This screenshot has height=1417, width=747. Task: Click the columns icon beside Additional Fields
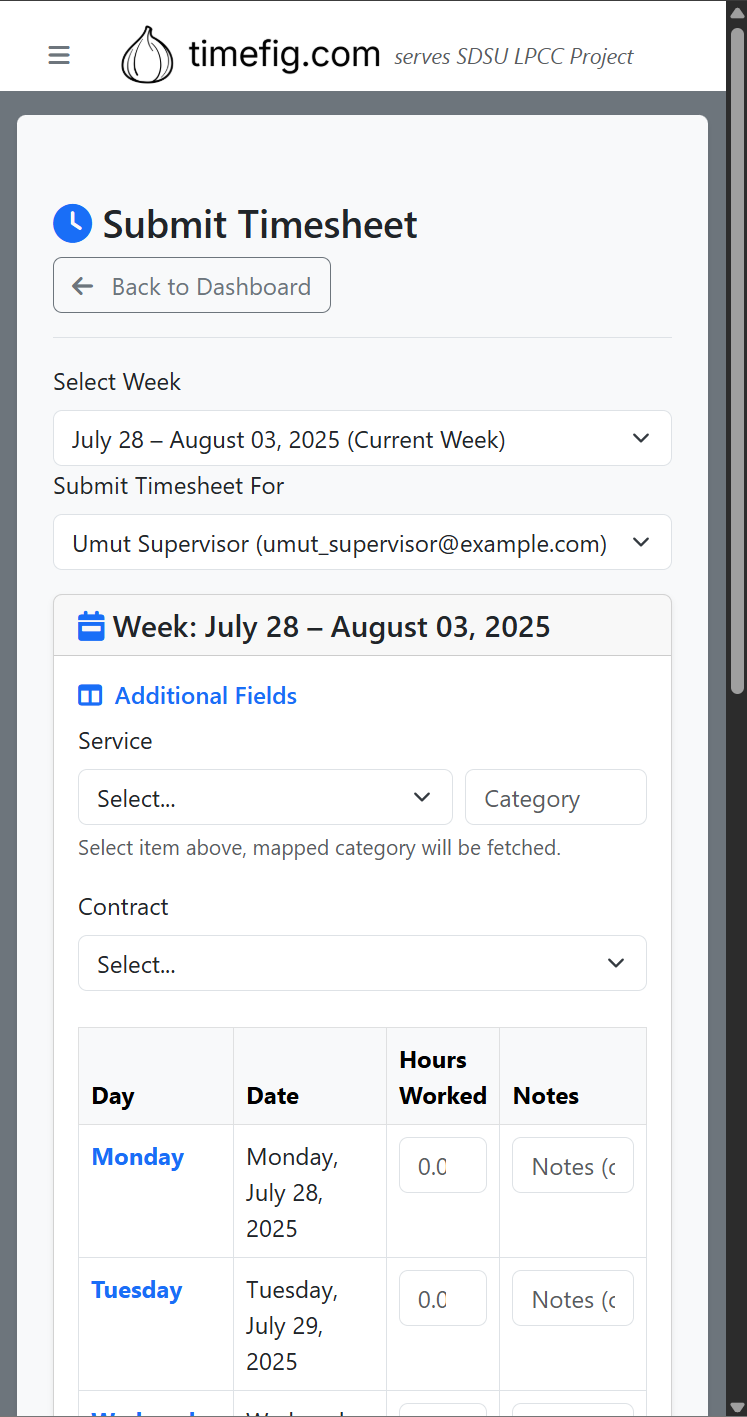pos(90,695)
